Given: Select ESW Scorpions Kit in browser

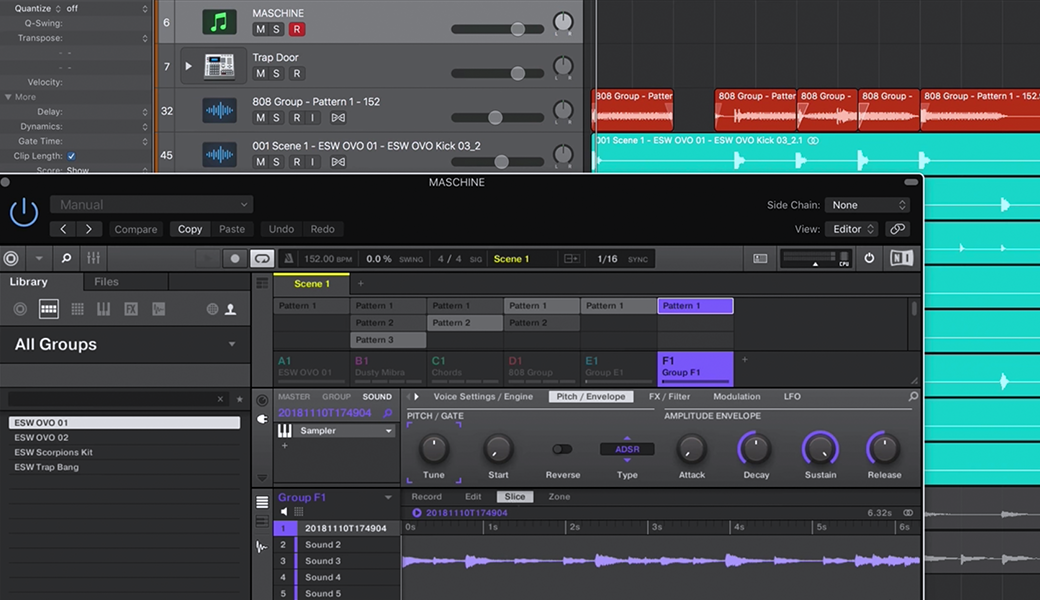Looking at the screenshot, I should [x=124, y=452].
